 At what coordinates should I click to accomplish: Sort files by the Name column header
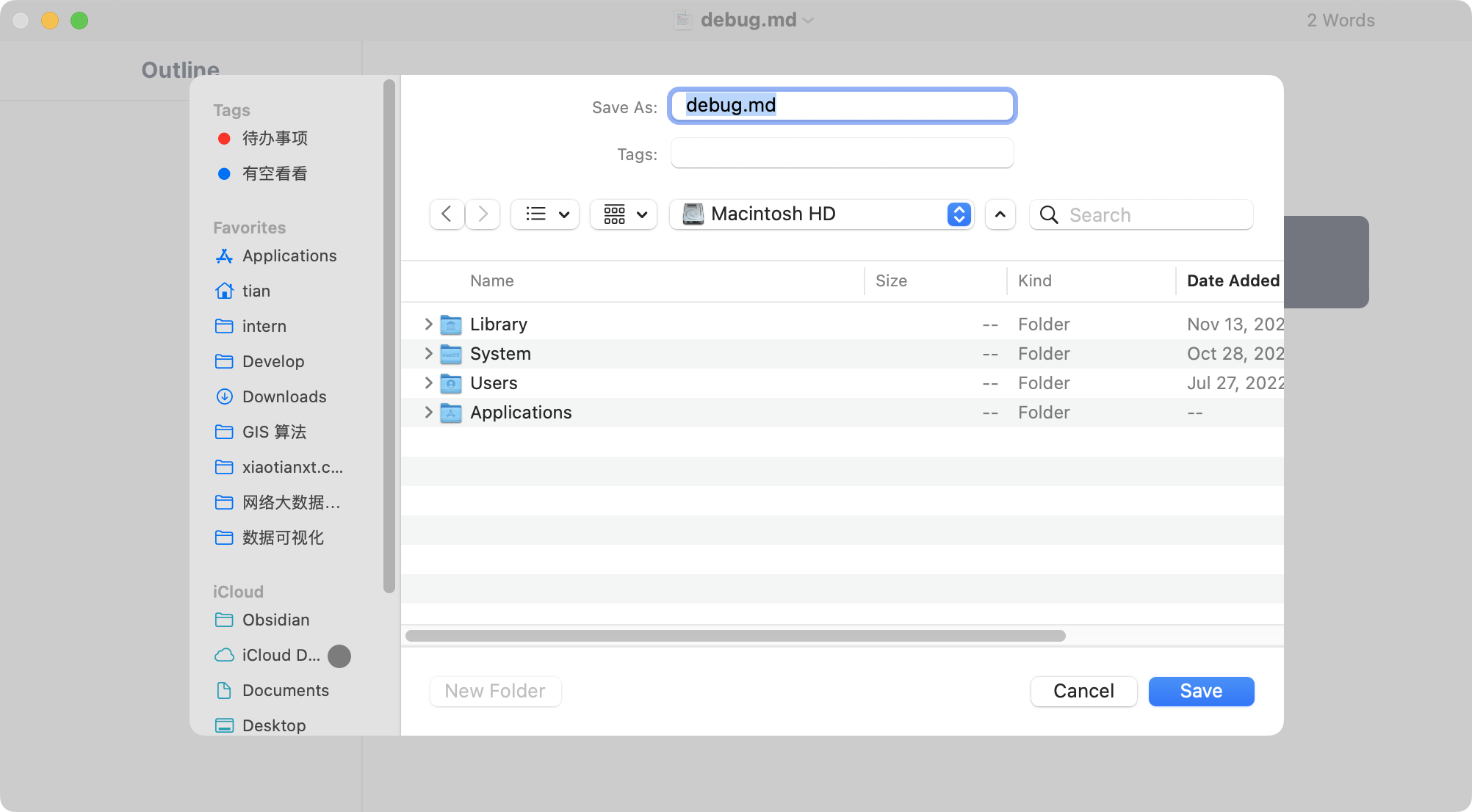click(x=491, y=280)
